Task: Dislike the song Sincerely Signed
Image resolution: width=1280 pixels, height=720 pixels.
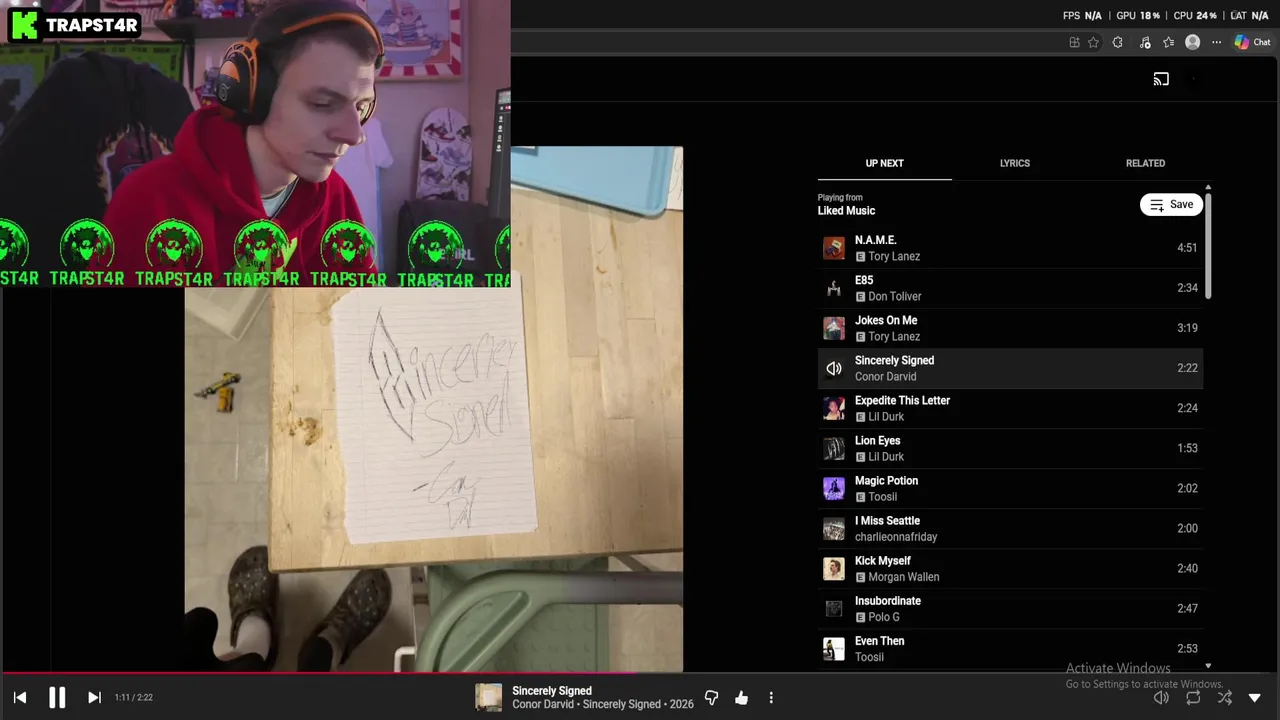Action: [711, 697]
